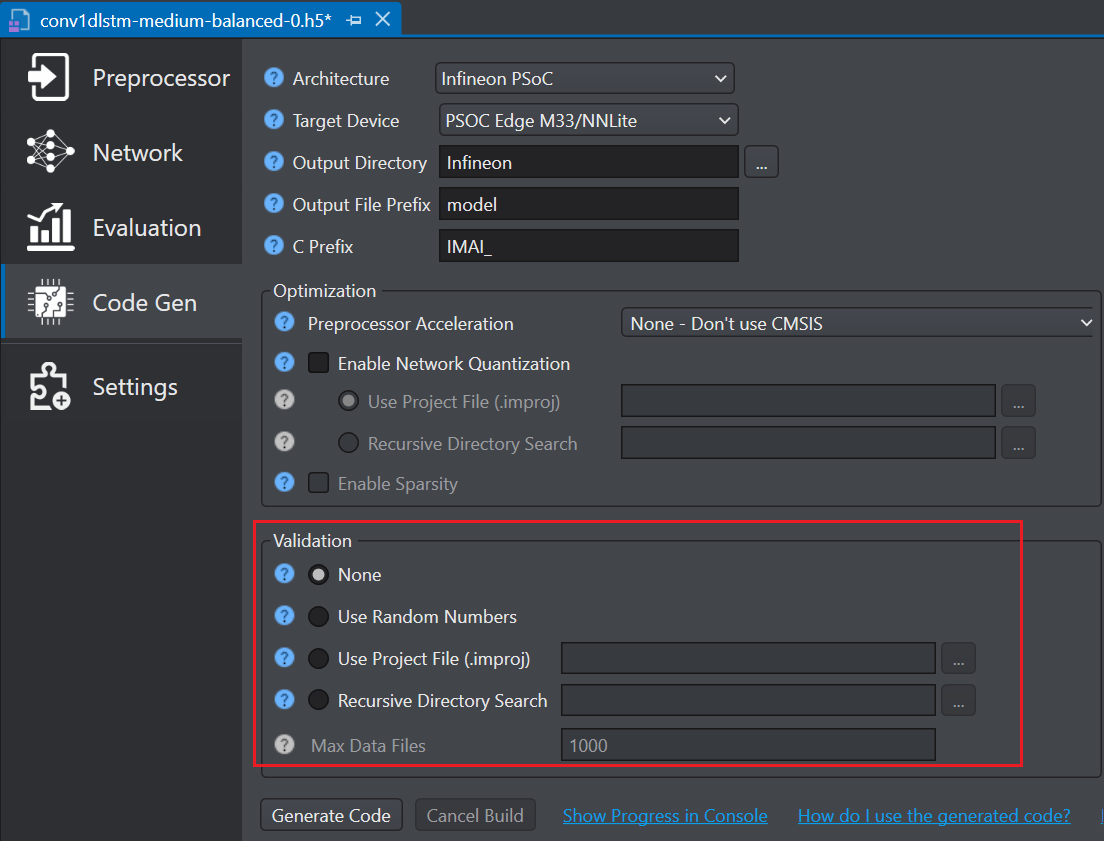This screenshot has height=841, width=1104.
Task: Click the Optimization recursive directory path field
Action: click(x=808, y=443)
